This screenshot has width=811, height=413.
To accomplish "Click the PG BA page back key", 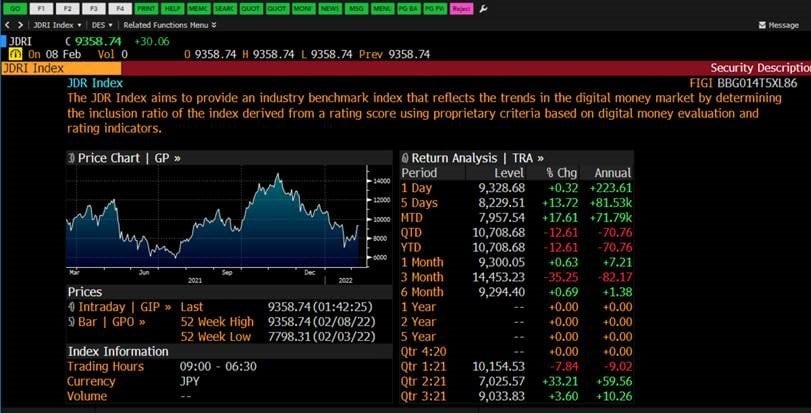I will (x=409, y=9).
